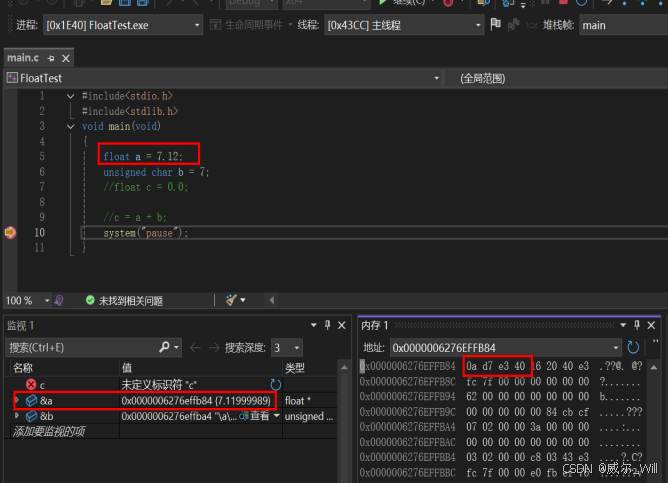Click the flag threads icon beside thread dropdown

click(x=495, y=25)
